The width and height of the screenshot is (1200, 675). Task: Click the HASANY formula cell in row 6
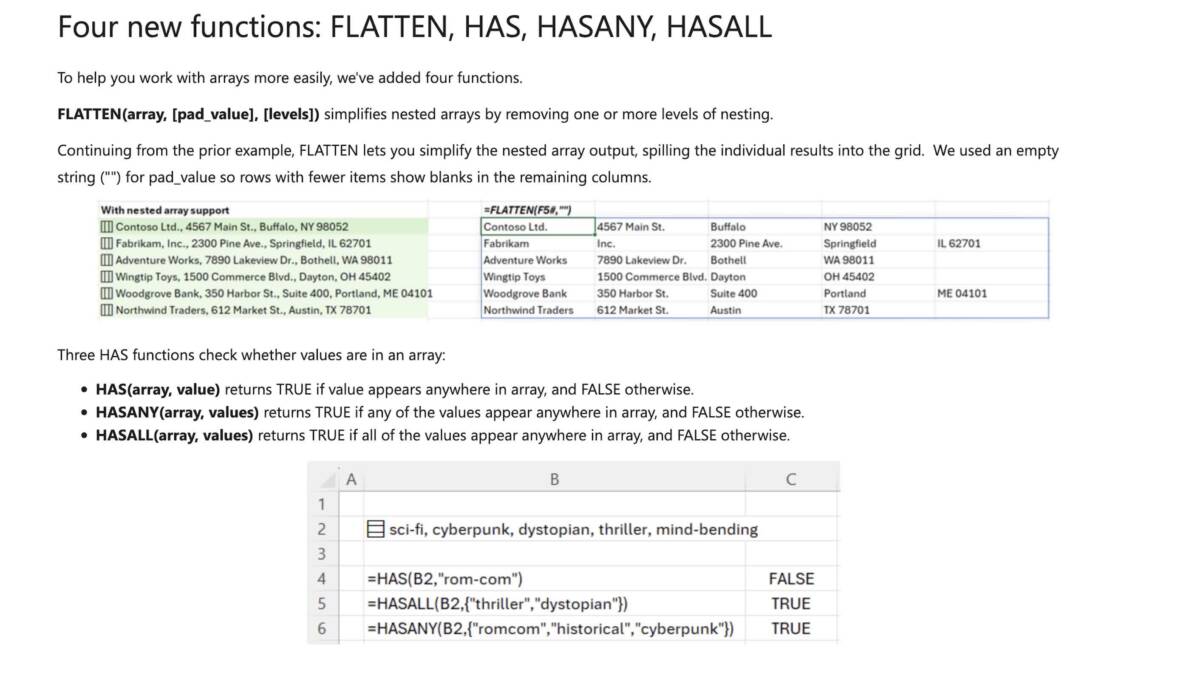(555, 628)
